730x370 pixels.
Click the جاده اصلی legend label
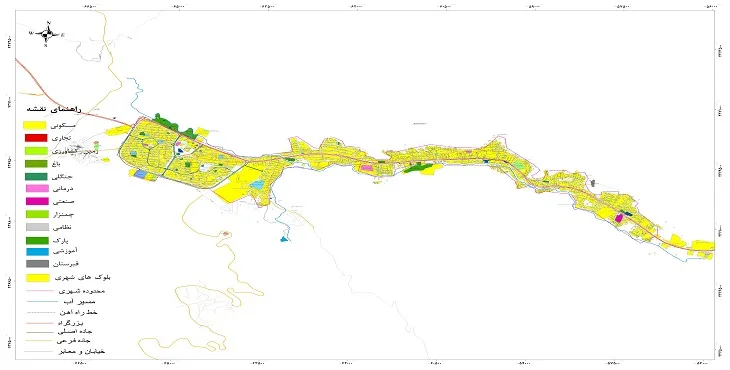74,332
